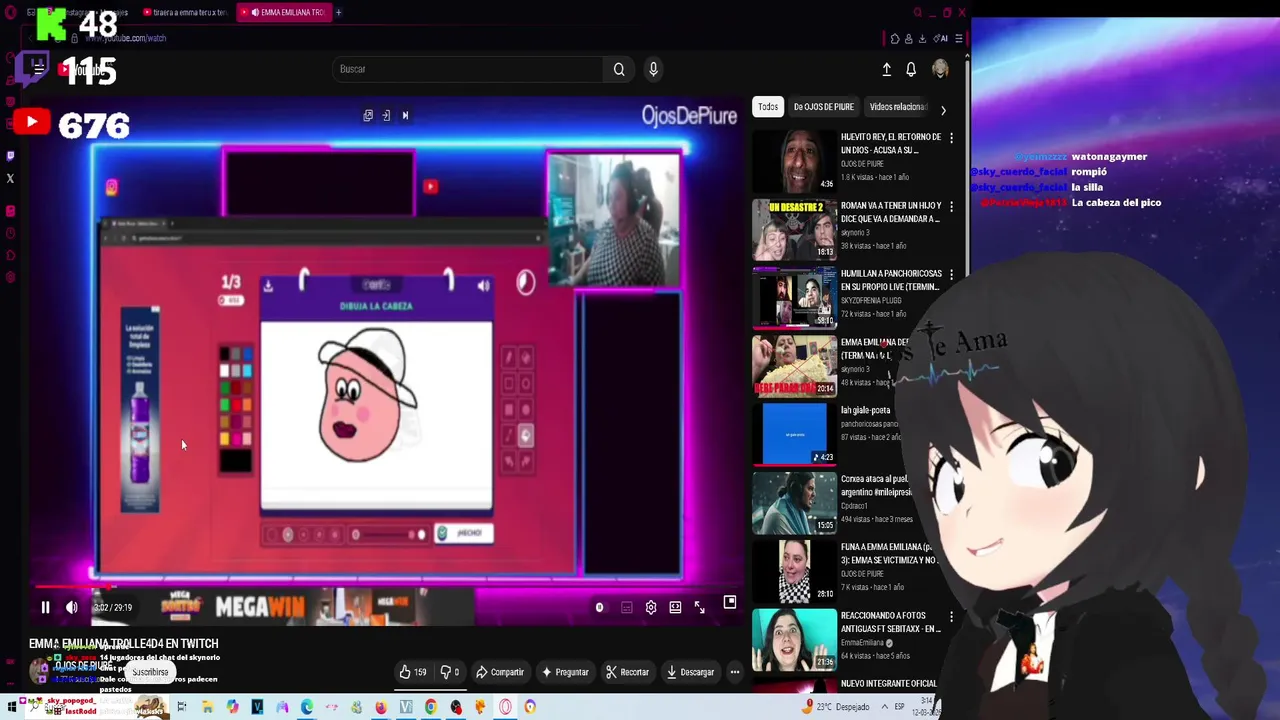Open Chrome from the taskbar
Viewport: 1280px width, 720px height.
[431, 707]
